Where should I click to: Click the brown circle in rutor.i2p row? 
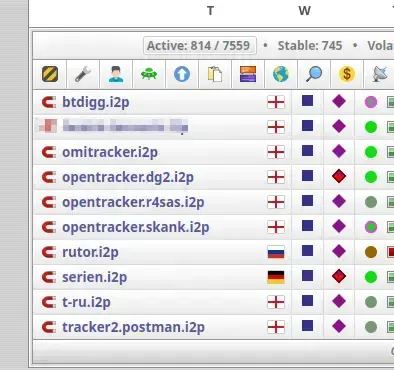pyautogui.click(x=371, y=252)
